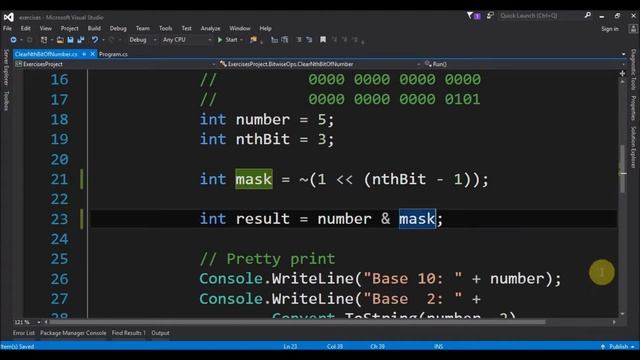Open the Help menu

tap(265, 28)
